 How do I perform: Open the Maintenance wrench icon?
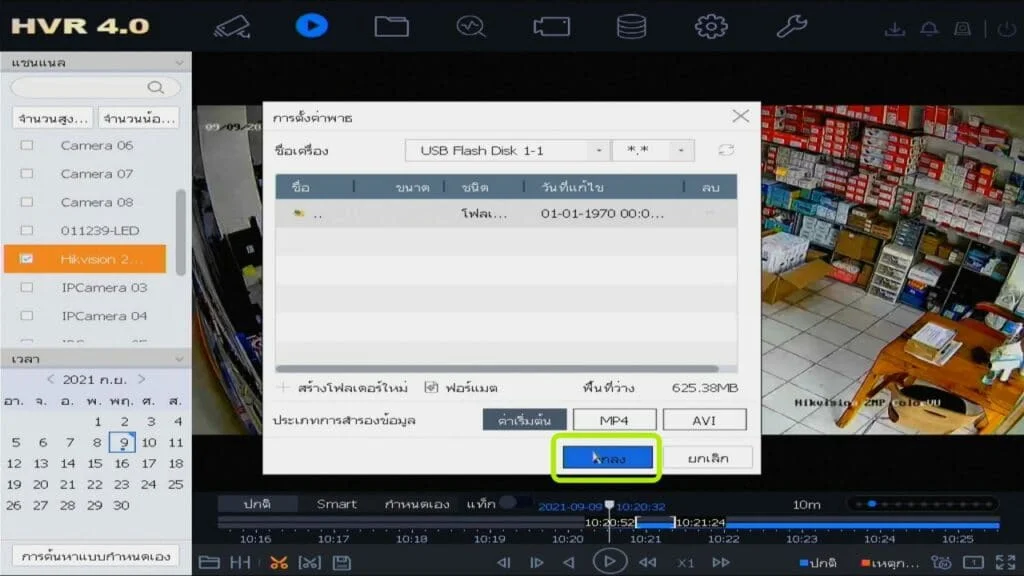pyautogui.click(x=791, y=26)
